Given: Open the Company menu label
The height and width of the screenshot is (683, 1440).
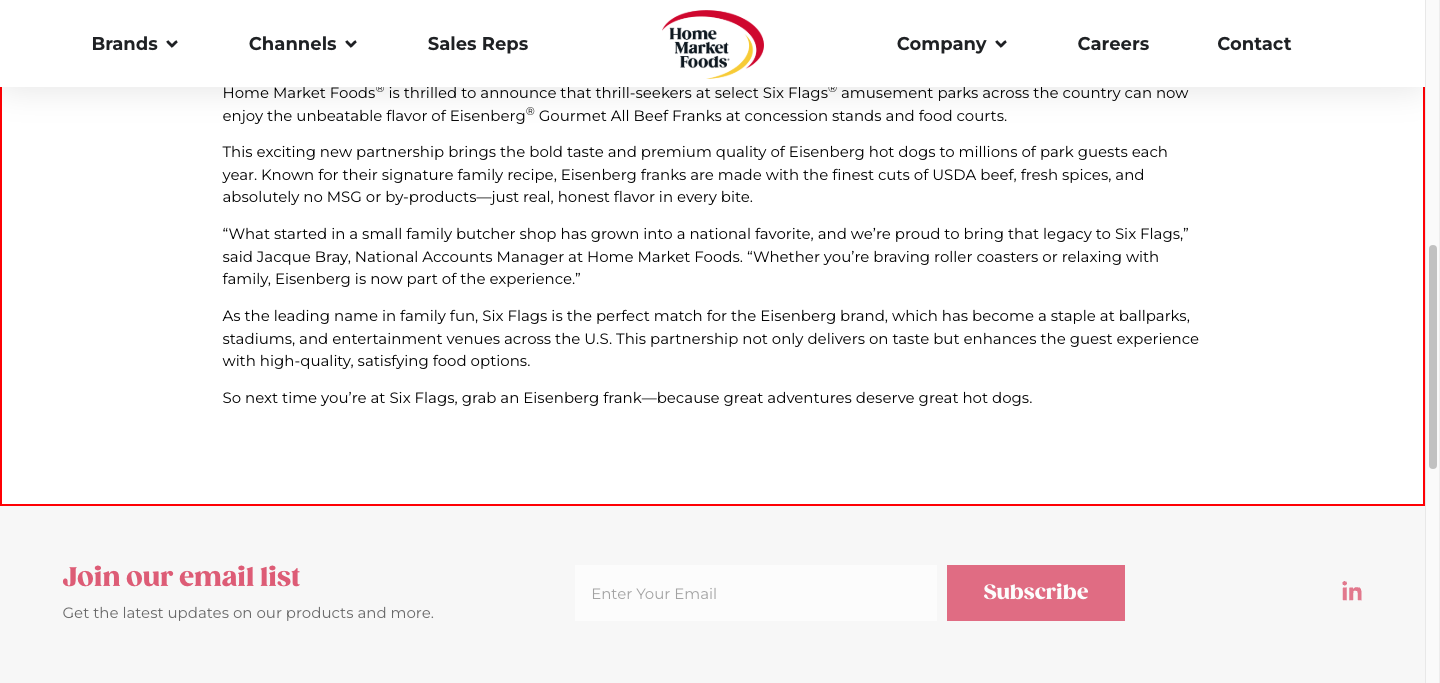Looking at the screenshot, I should click(x=941, y=44).
